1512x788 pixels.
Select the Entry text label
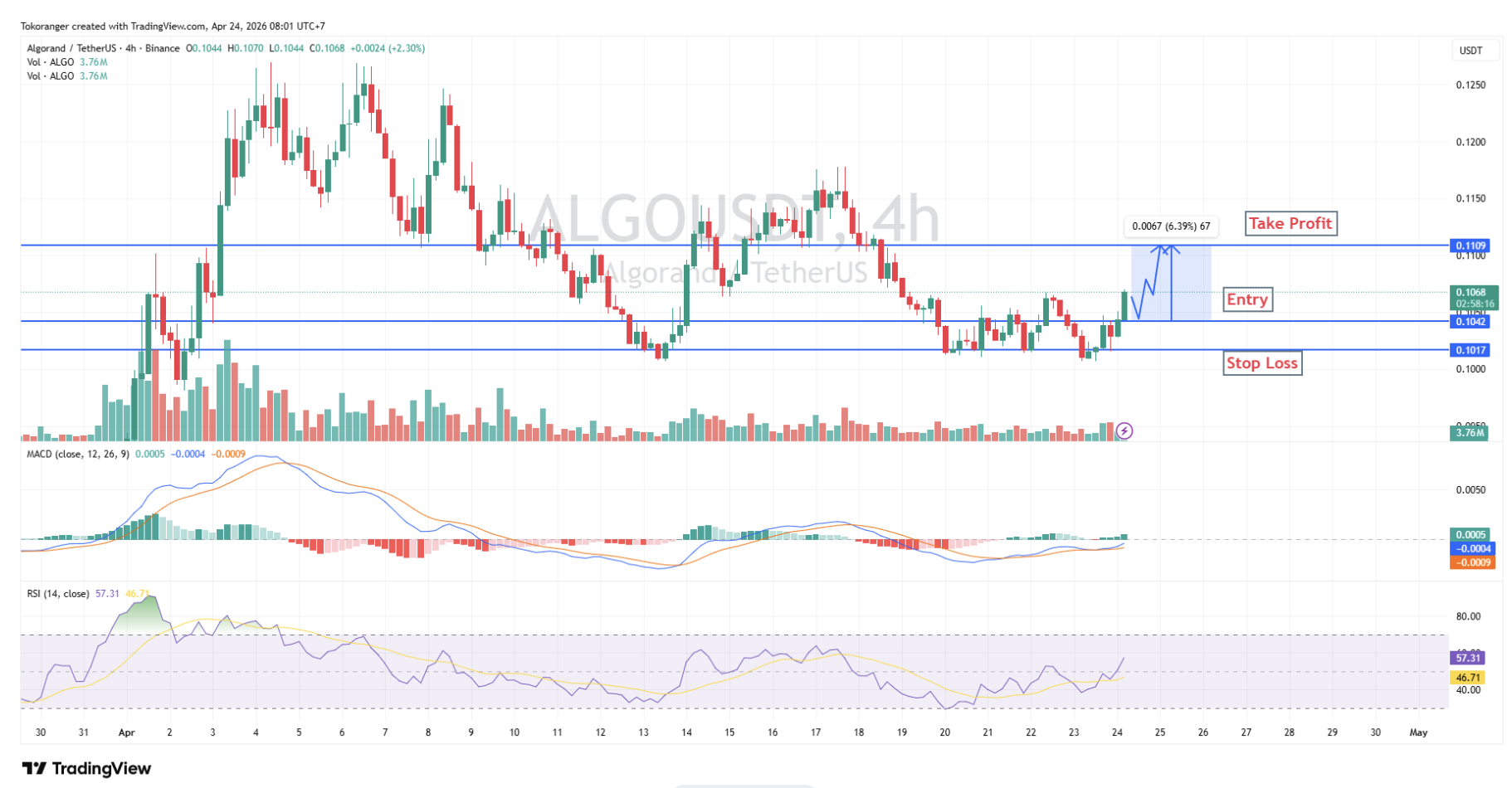click(1246, 299)
